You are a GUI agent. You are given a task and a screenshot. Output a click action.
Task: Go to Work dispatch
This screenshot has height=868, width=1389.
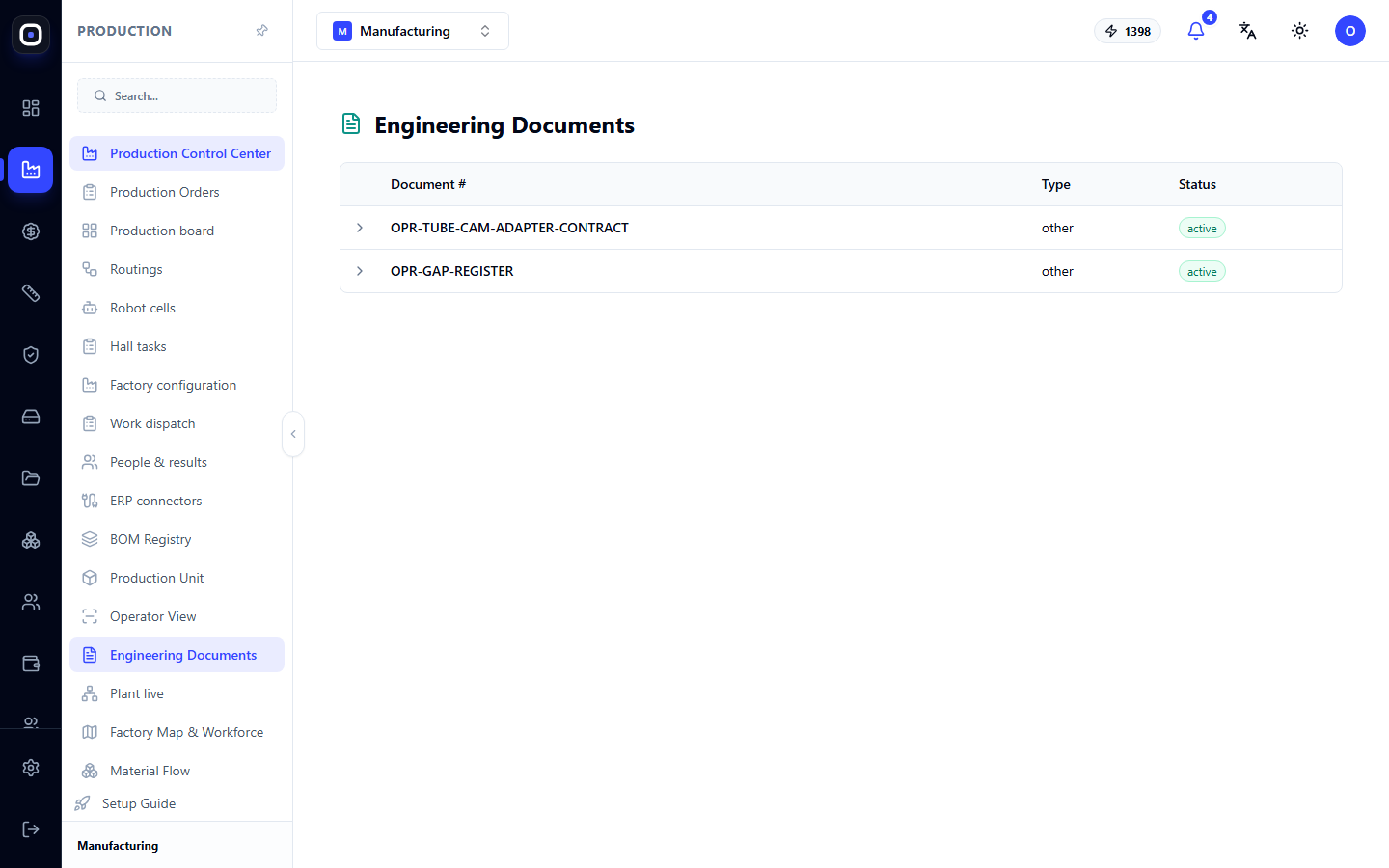tap(177, 423)
